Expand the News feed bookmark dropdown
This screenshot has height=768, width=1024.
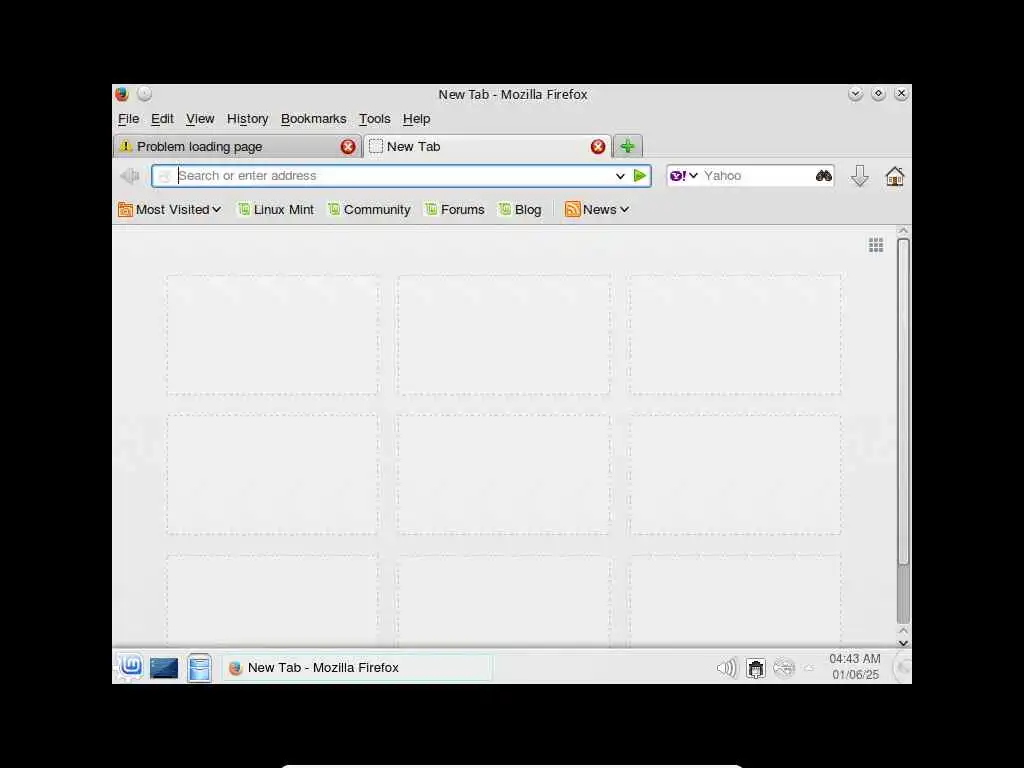(x=597, y=210)
